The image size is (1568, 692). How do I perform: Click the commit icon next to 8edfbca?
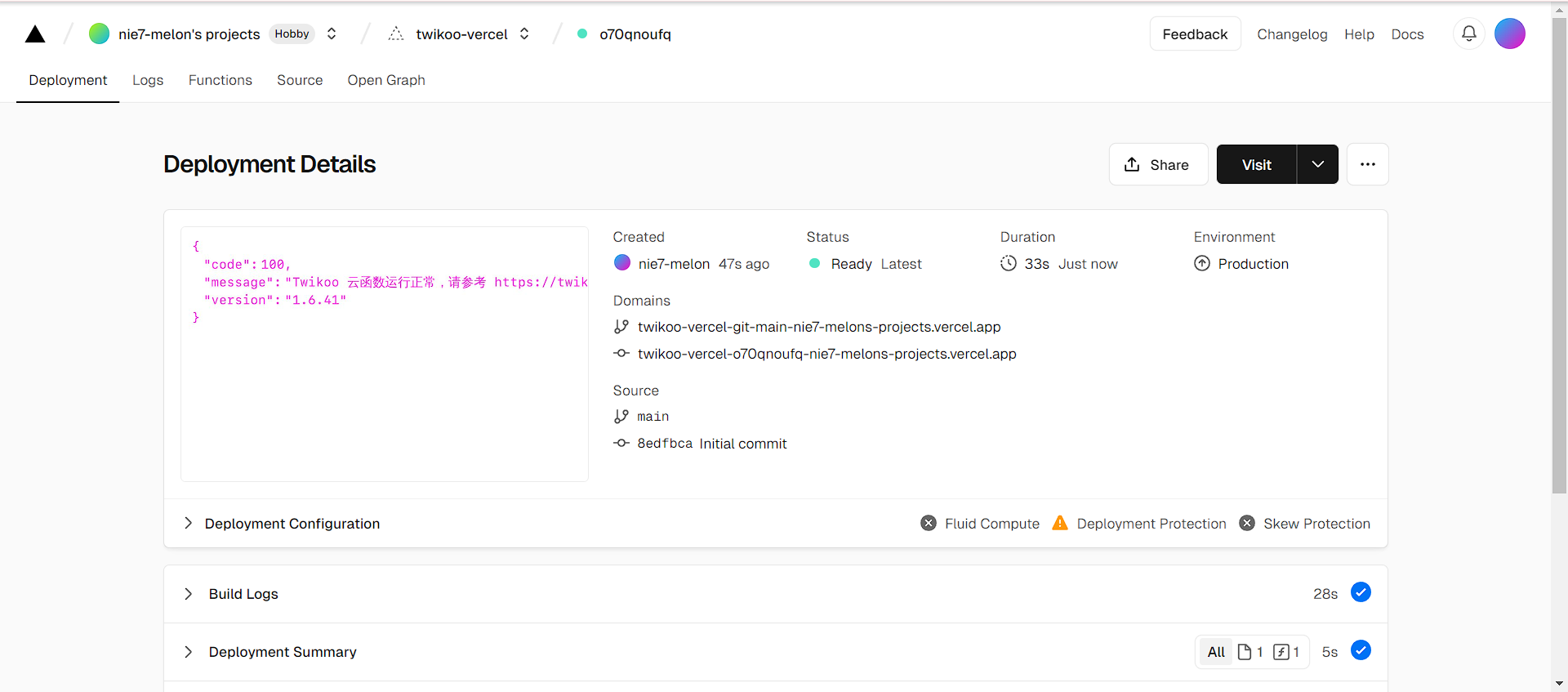click(621, 443)
